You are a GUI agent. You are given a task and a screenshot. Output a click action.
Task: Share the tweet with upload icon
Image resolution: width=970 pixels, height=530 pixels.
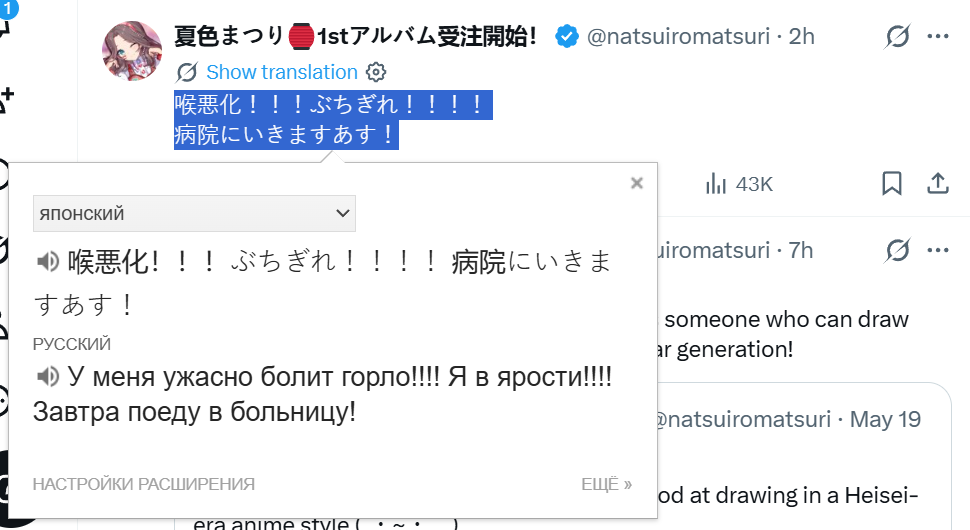(x=938, y=184)
